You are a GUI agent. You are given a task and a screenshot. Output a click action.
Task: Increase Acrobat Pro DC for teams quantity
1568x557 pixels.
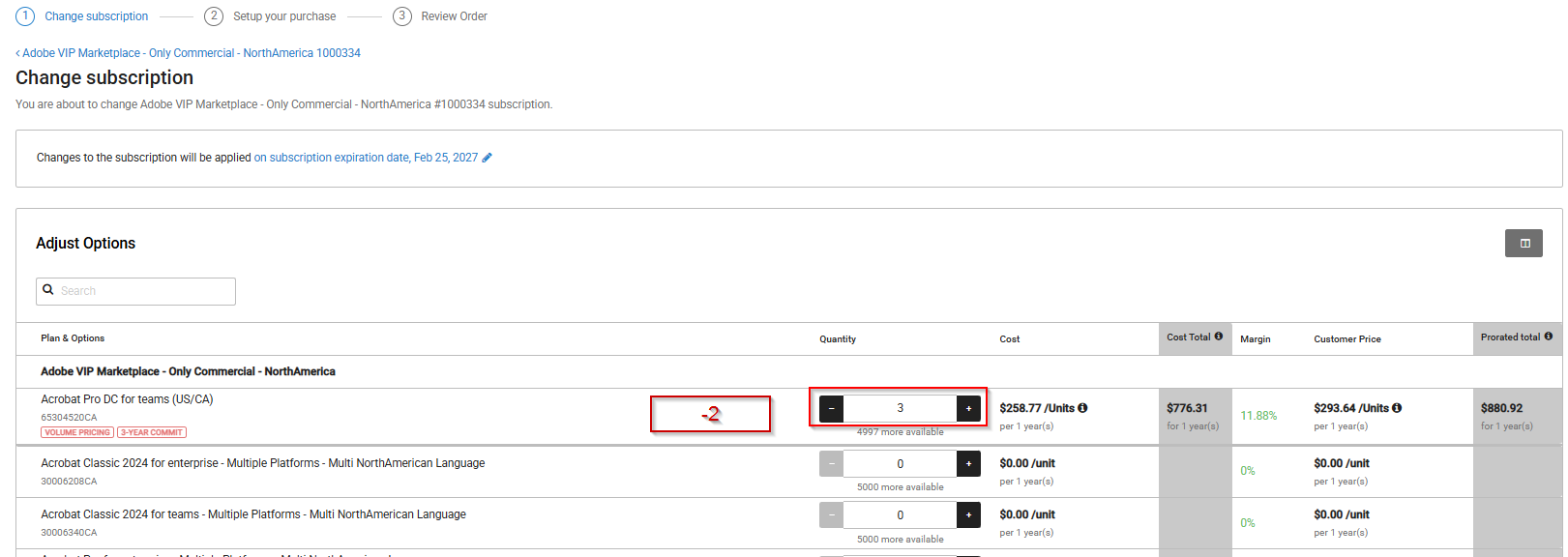968,409
